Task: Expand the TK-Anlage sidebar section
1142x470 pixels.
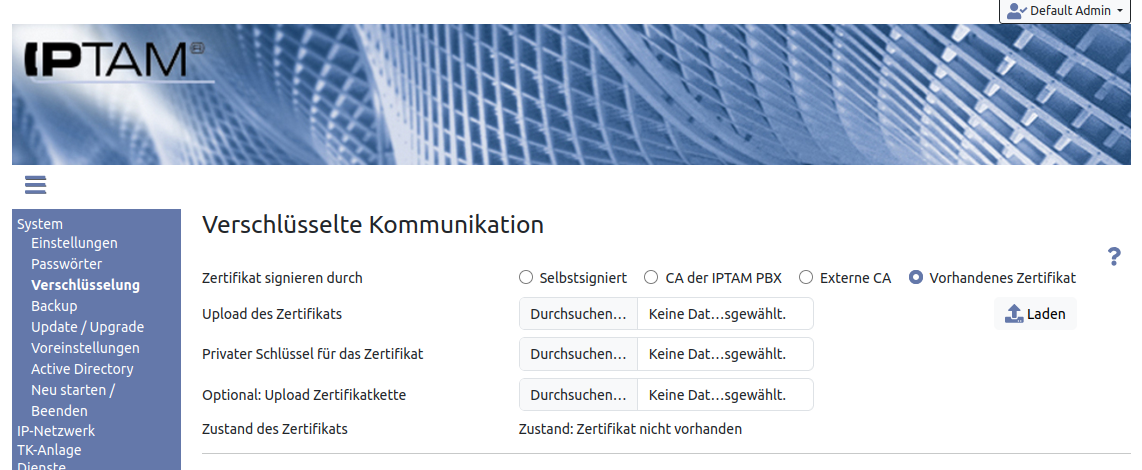Action: 49,450
